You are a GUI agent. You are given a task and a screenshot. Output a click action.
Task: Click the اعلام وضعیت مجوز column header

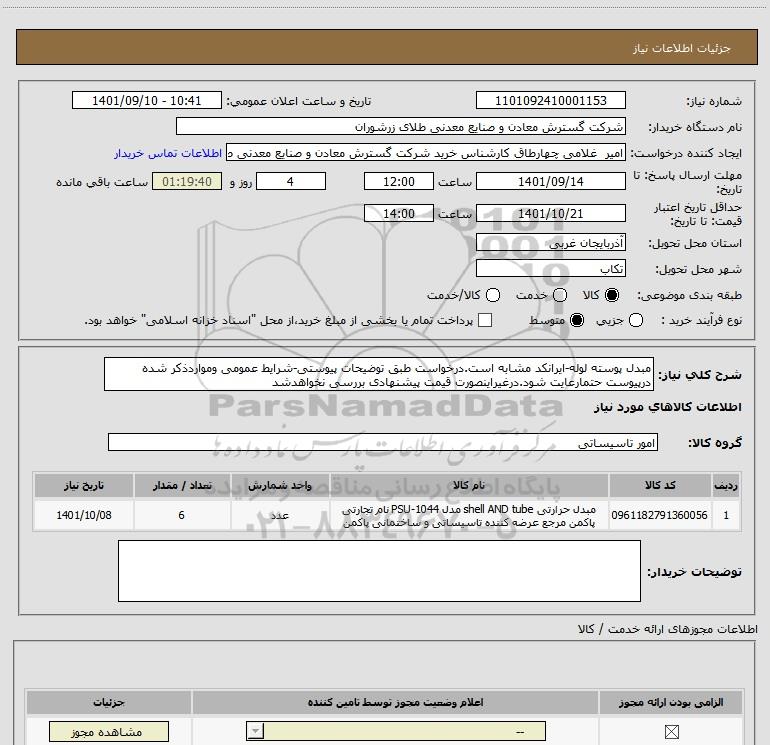pos(395,702)
